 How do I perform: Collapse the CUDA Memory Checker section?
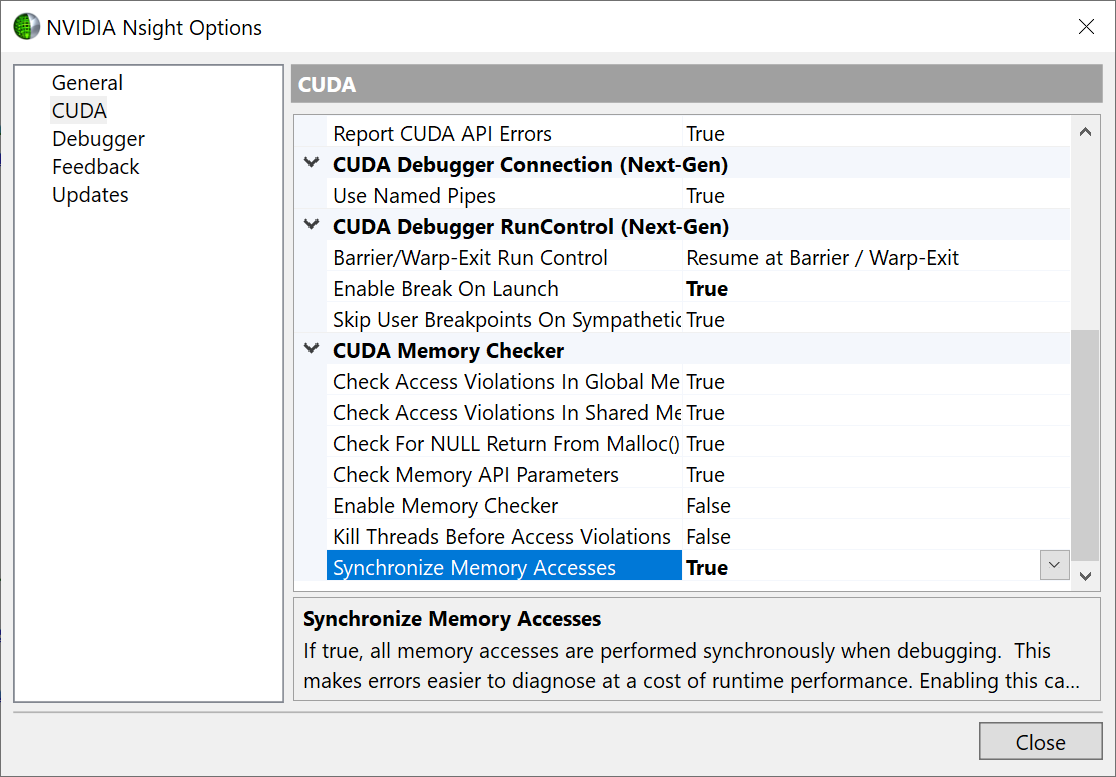coord(311,349)
